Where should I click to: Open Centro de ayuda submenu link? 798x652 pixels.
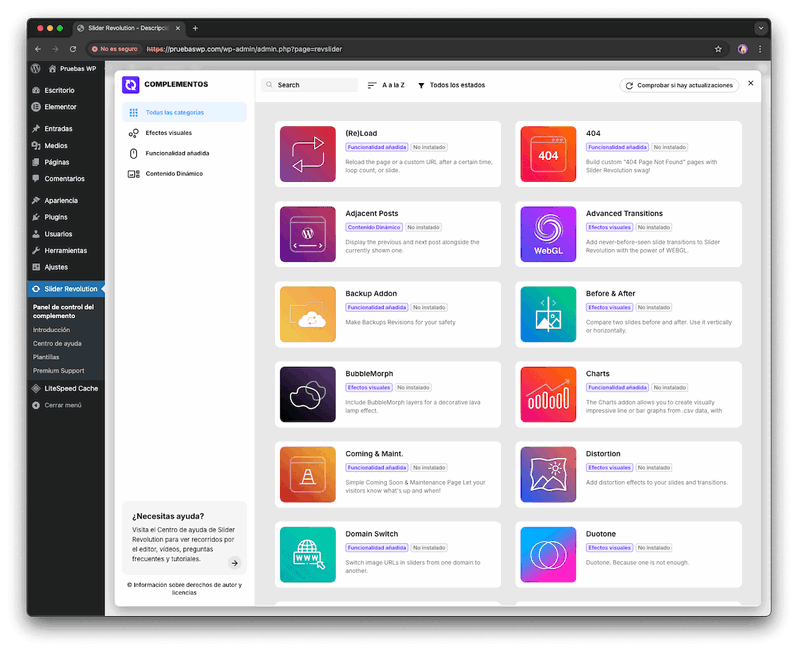[x=57, y=344]
